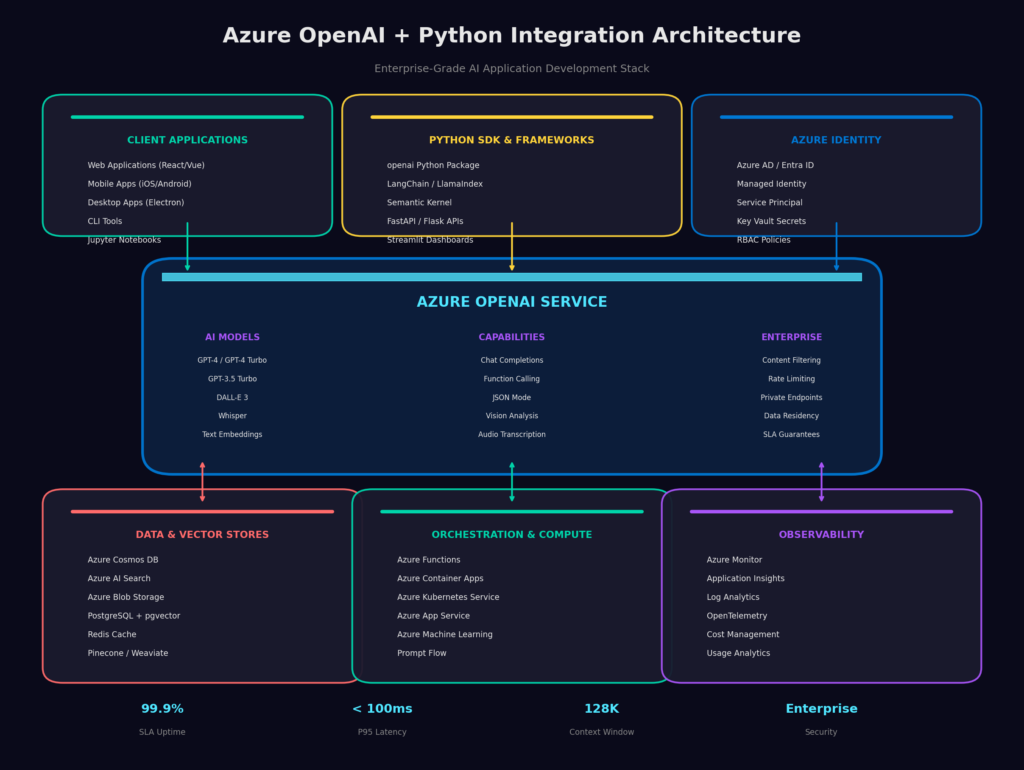The width and height of the screenshot is (1024, 770).
Task: Select the Key Vault Secrets item
Action: point(771,221)
